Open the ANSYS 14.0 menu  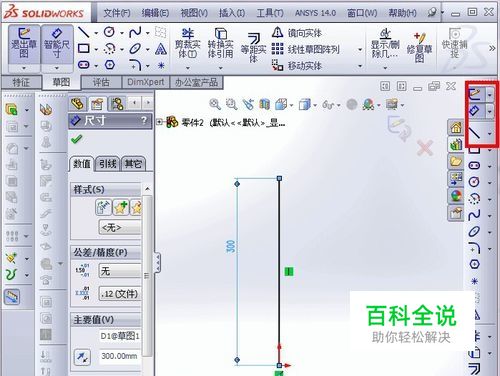click(x=315, y=13)
